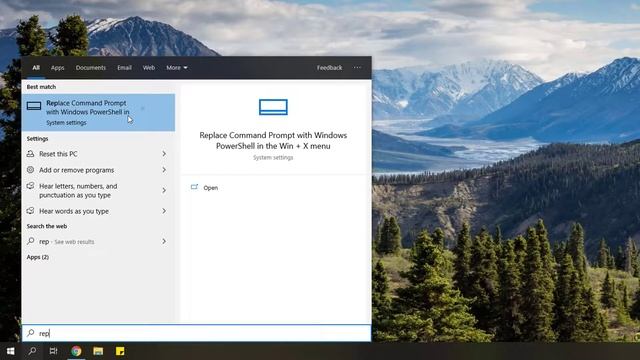
Task: Open Hear words as you type setting
Action: [x=98, y=211]
